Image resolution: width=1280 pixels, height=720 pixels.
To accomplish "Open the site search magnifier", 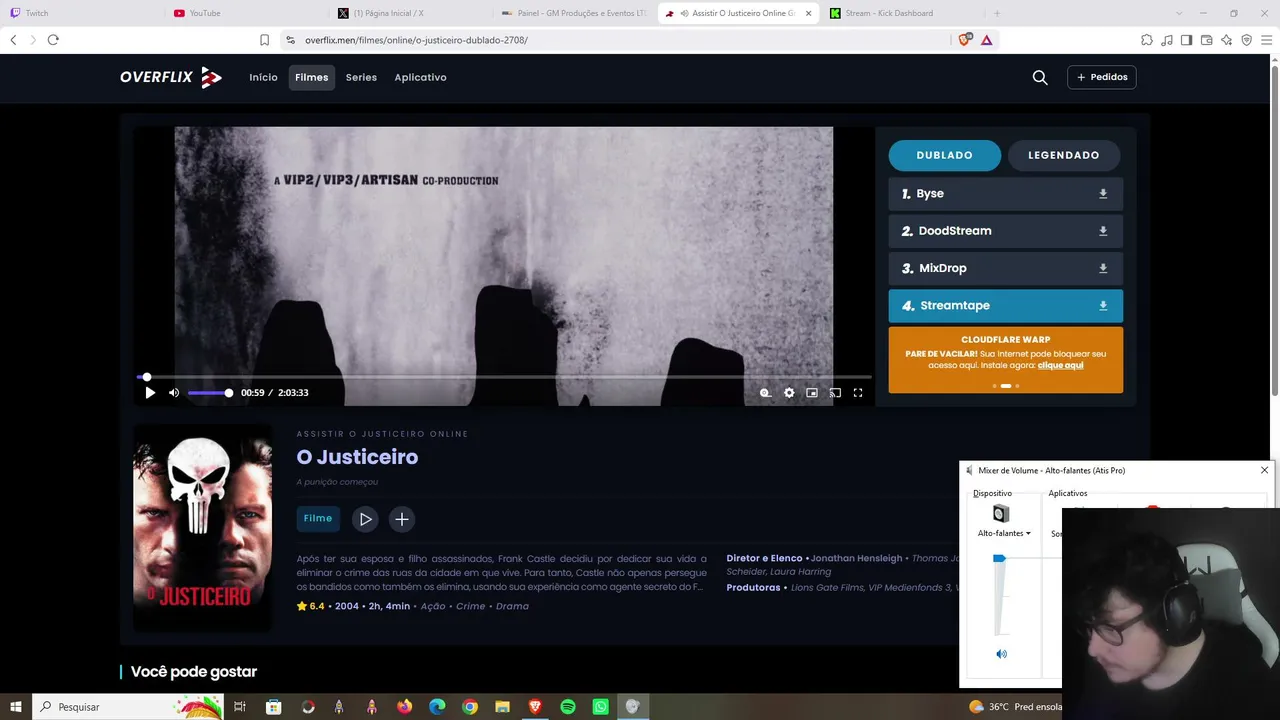I will tap(1040, 77).
